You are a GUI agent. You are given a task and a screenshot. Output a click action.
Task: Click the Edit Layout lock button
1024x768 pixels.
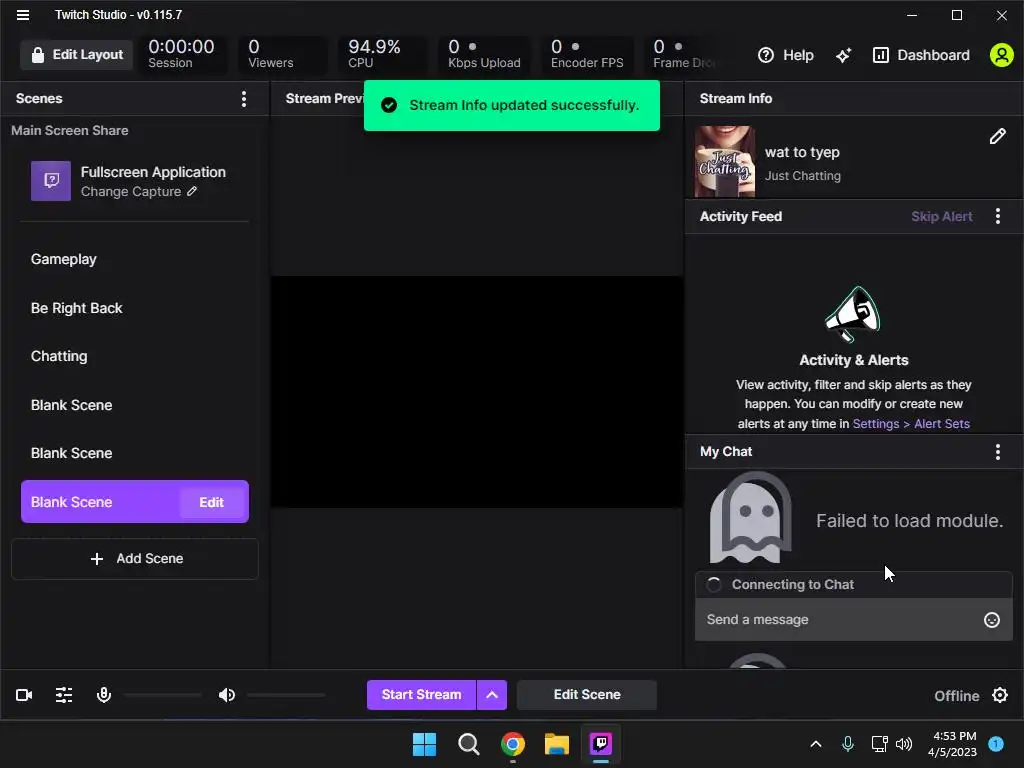point(76,55)
